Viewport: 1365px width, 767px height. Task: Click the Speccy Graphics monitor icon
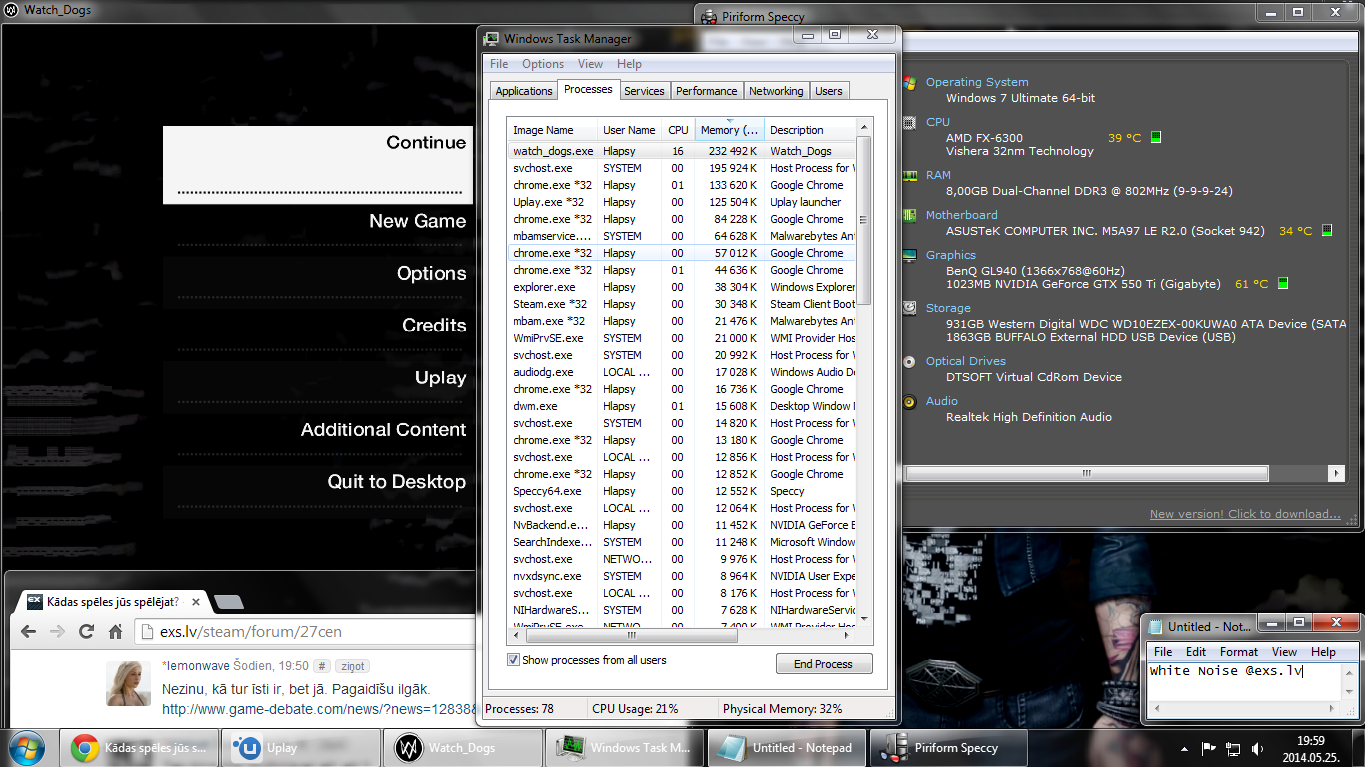coord(909,255)
